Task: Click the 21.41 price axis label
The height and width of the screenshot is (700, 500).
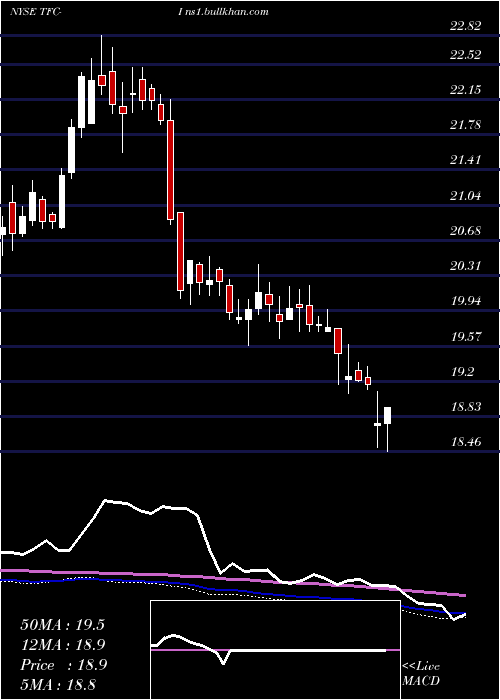Action: [466, 160]
